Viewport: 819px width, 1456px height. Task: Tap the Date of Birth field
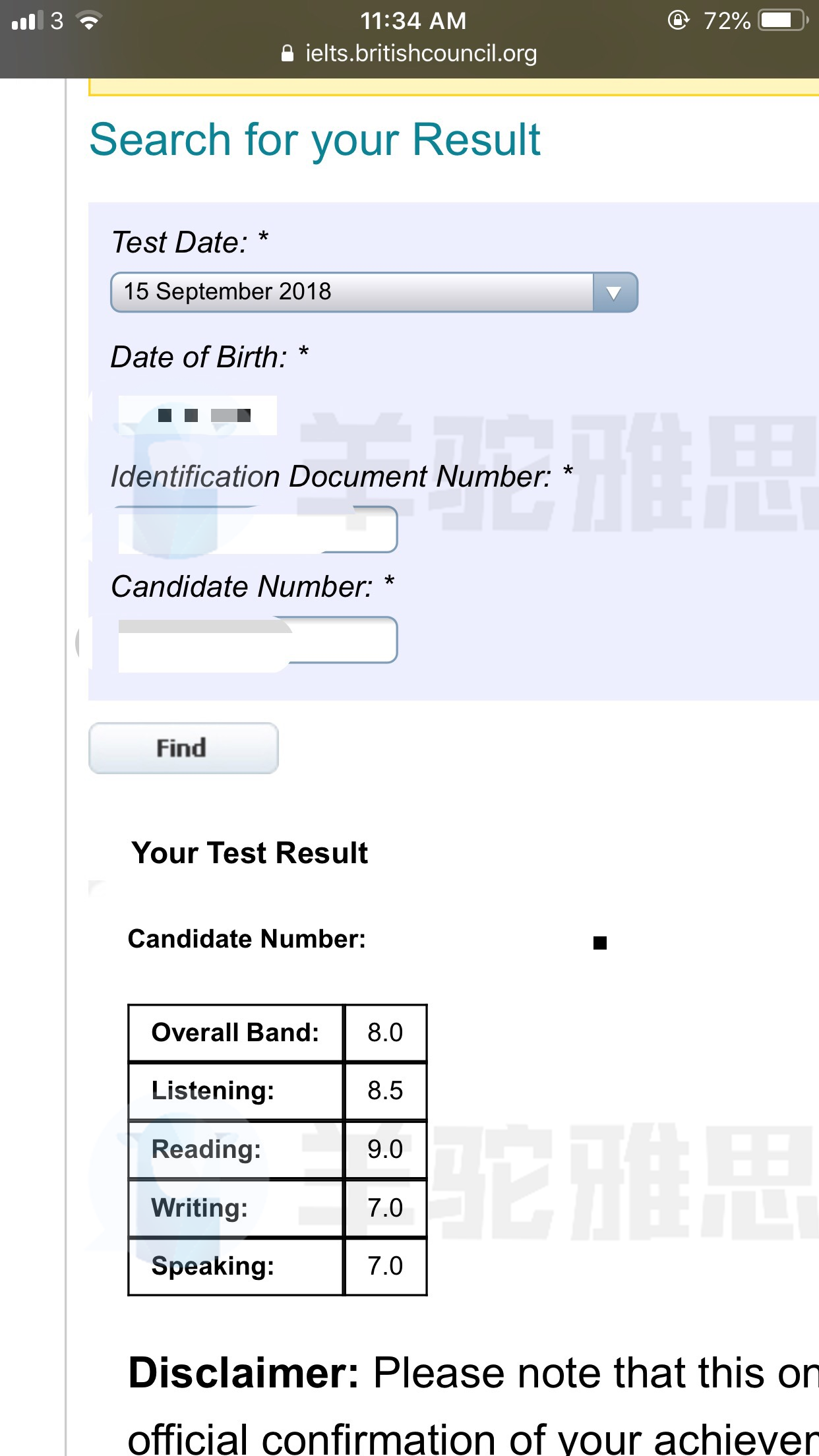[198, 415]
